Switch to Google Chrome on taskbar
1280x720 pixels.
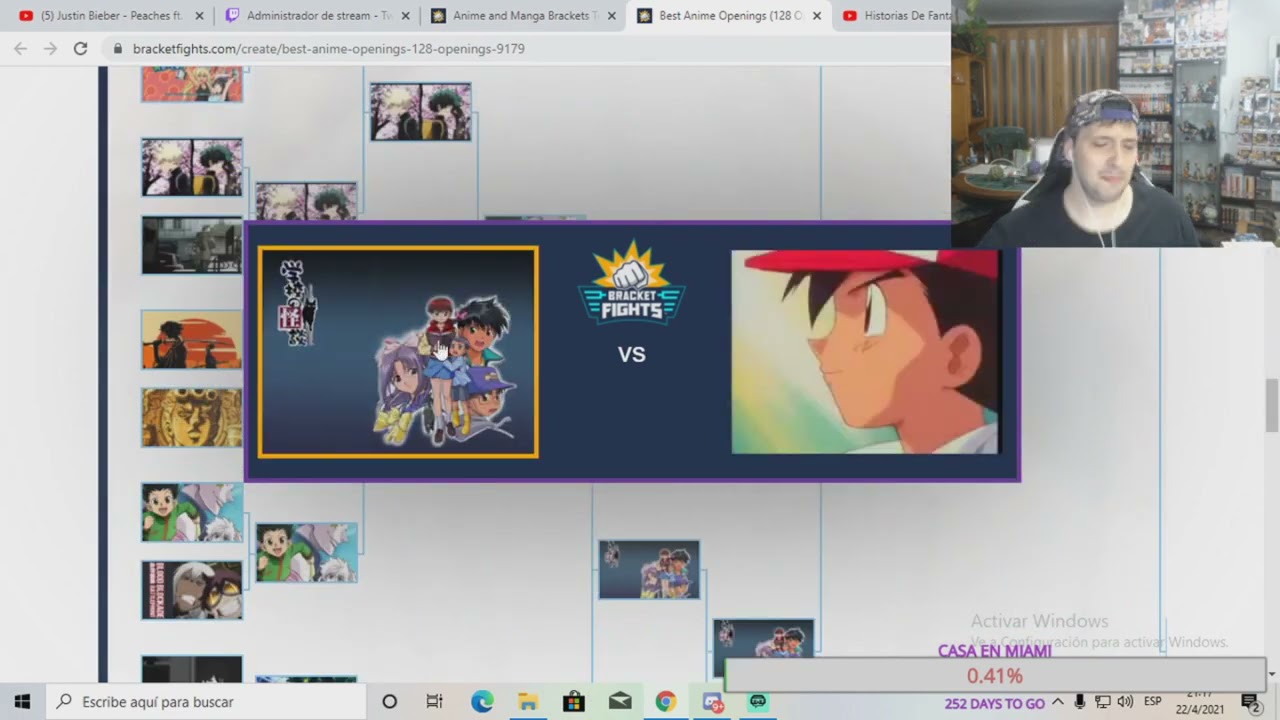point(666,702)
